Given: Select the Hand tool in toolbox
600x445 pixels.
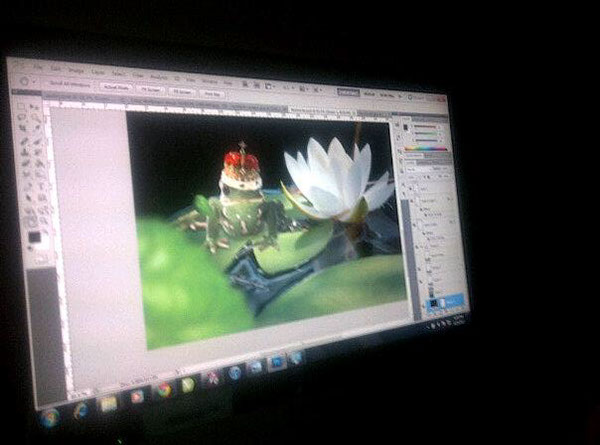Looking at the screenshot, I should (31, 221).
